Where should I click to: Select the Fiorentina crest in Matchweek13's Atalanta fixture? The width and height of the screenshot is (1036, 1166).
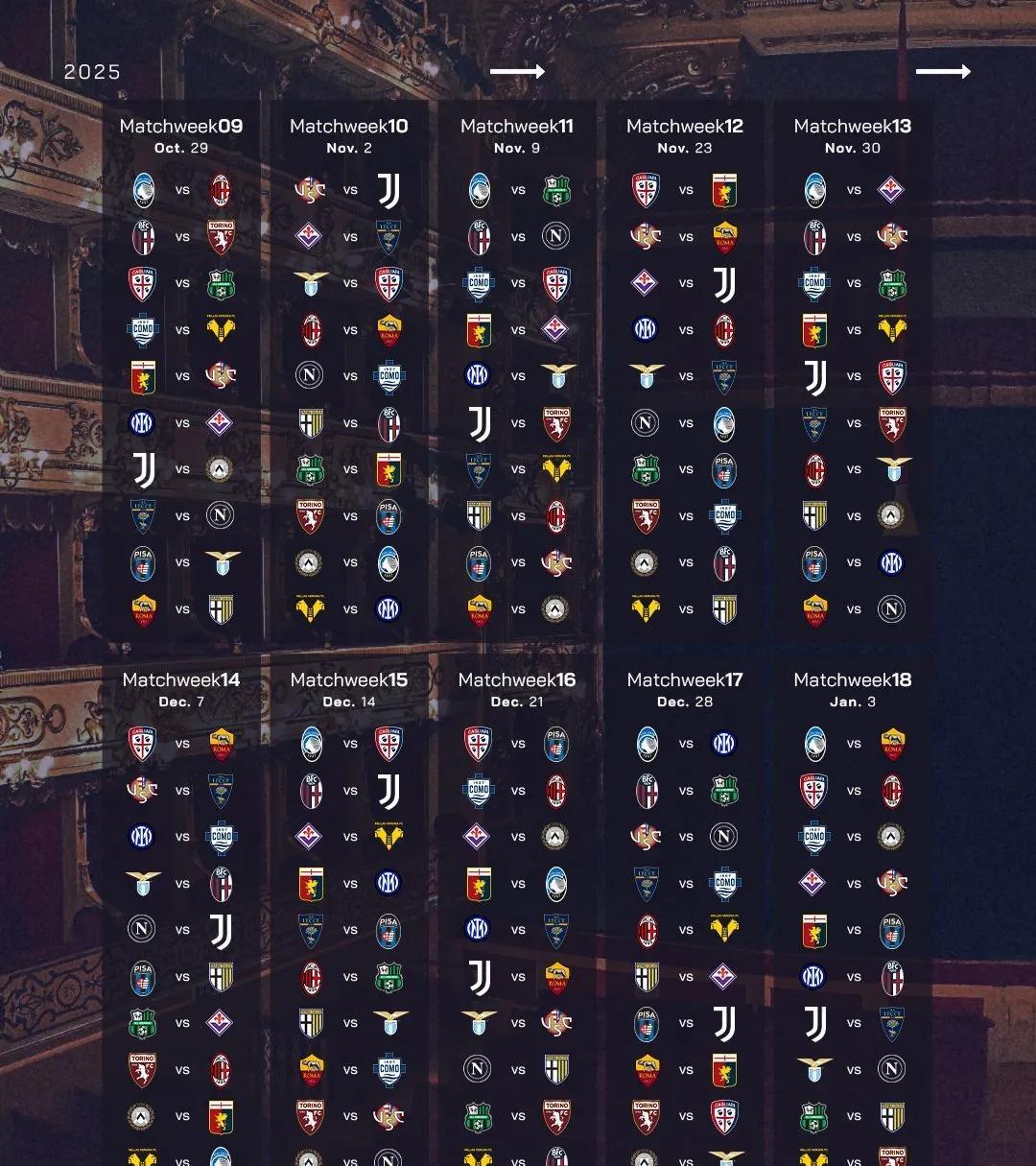(x=892, y=190)
